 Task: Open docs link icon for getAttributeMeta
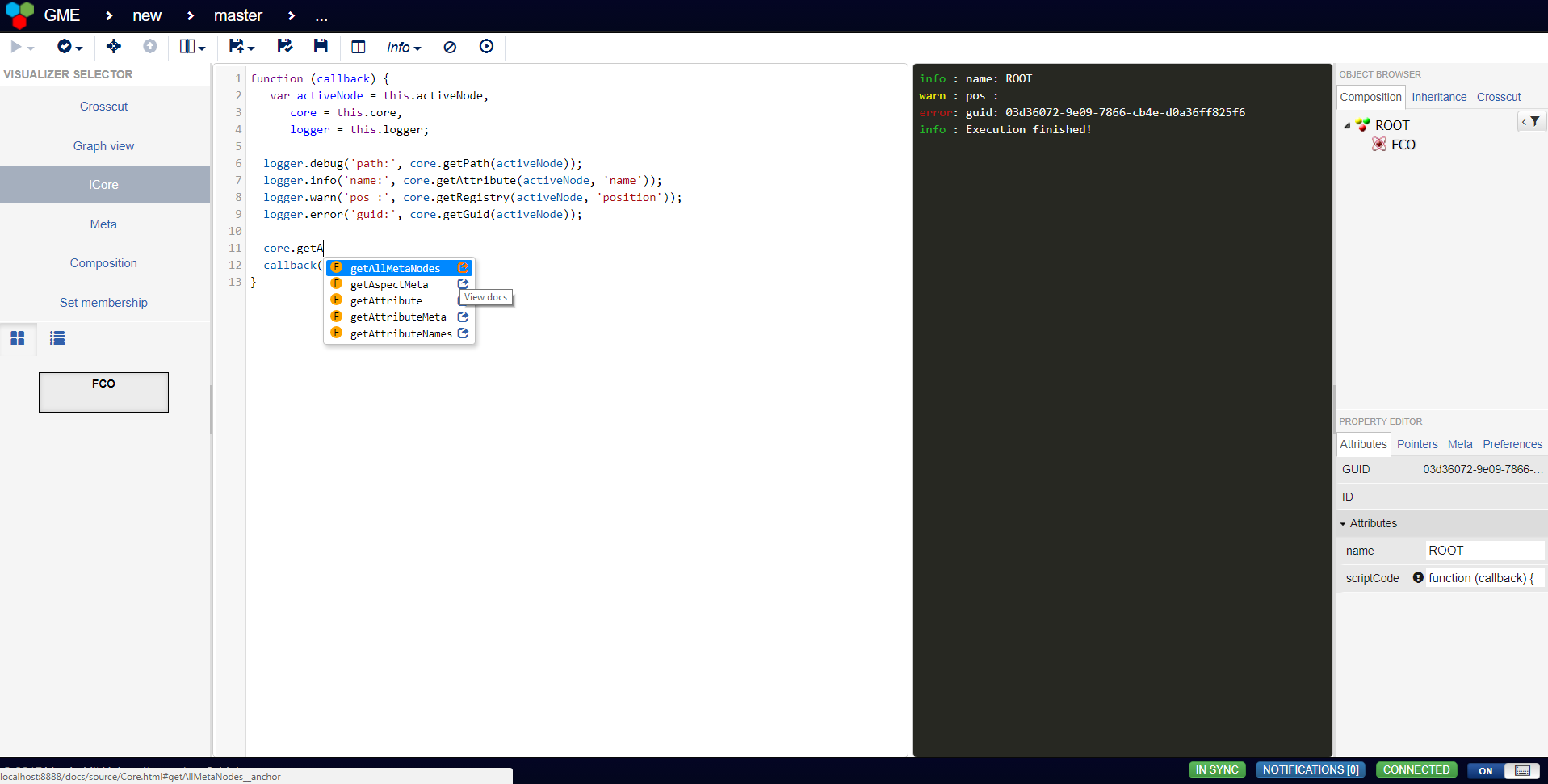[x=464, y=317]
